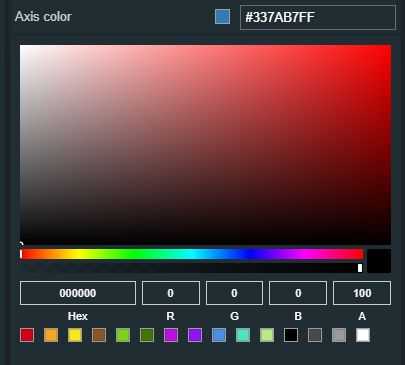Select the light green preset swatch
The height and width of the screenshot is (365, 405).
coord(123,335)
